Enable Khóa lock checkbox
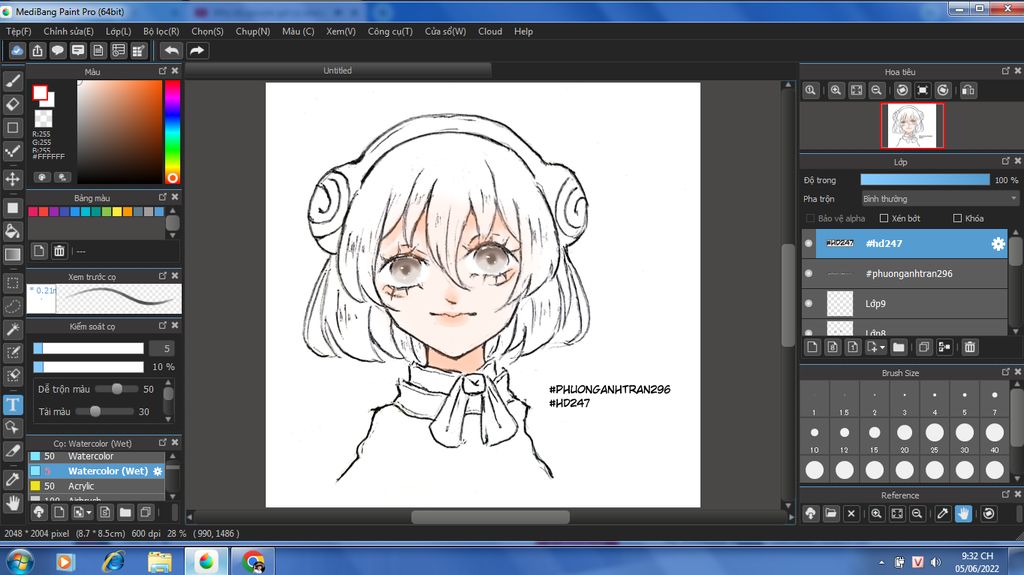 (957, 218)
